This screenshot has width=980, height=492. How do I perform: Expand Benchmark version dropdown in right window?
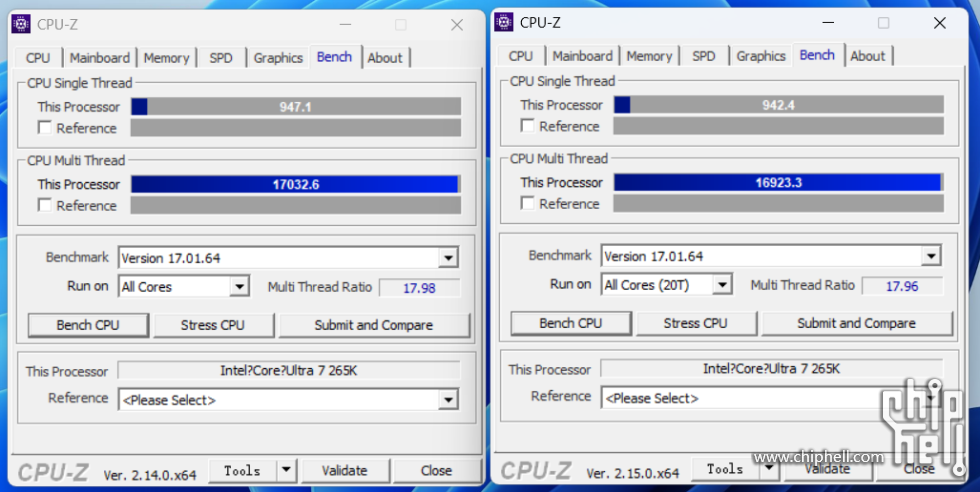(931, 256)
